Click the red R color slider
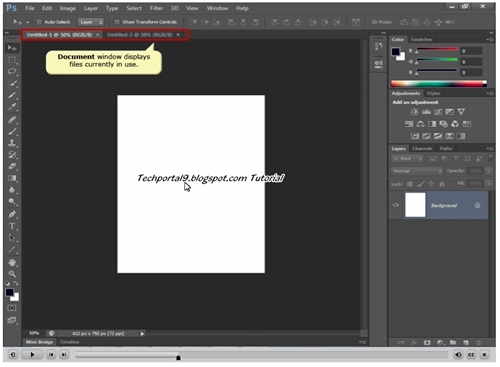The height and width of the screenshot is (367, 500). (x=437, y=49)
